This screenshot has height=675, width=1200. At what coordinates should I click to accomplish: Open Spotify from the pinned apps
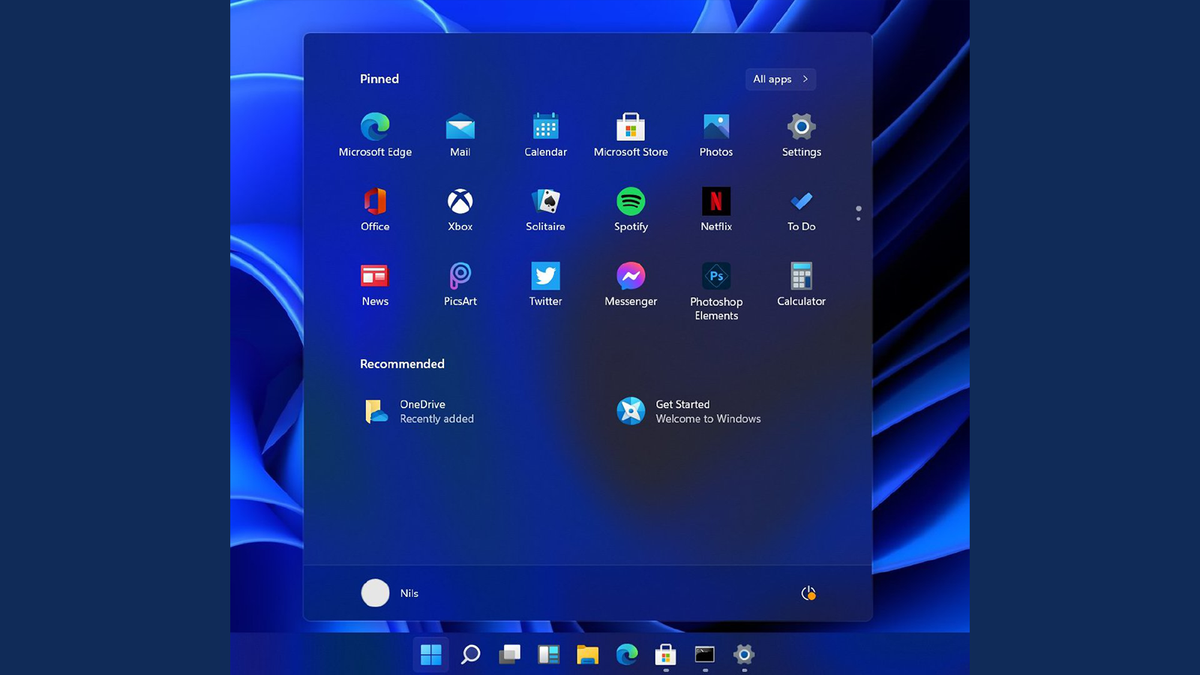coord(630,201)
